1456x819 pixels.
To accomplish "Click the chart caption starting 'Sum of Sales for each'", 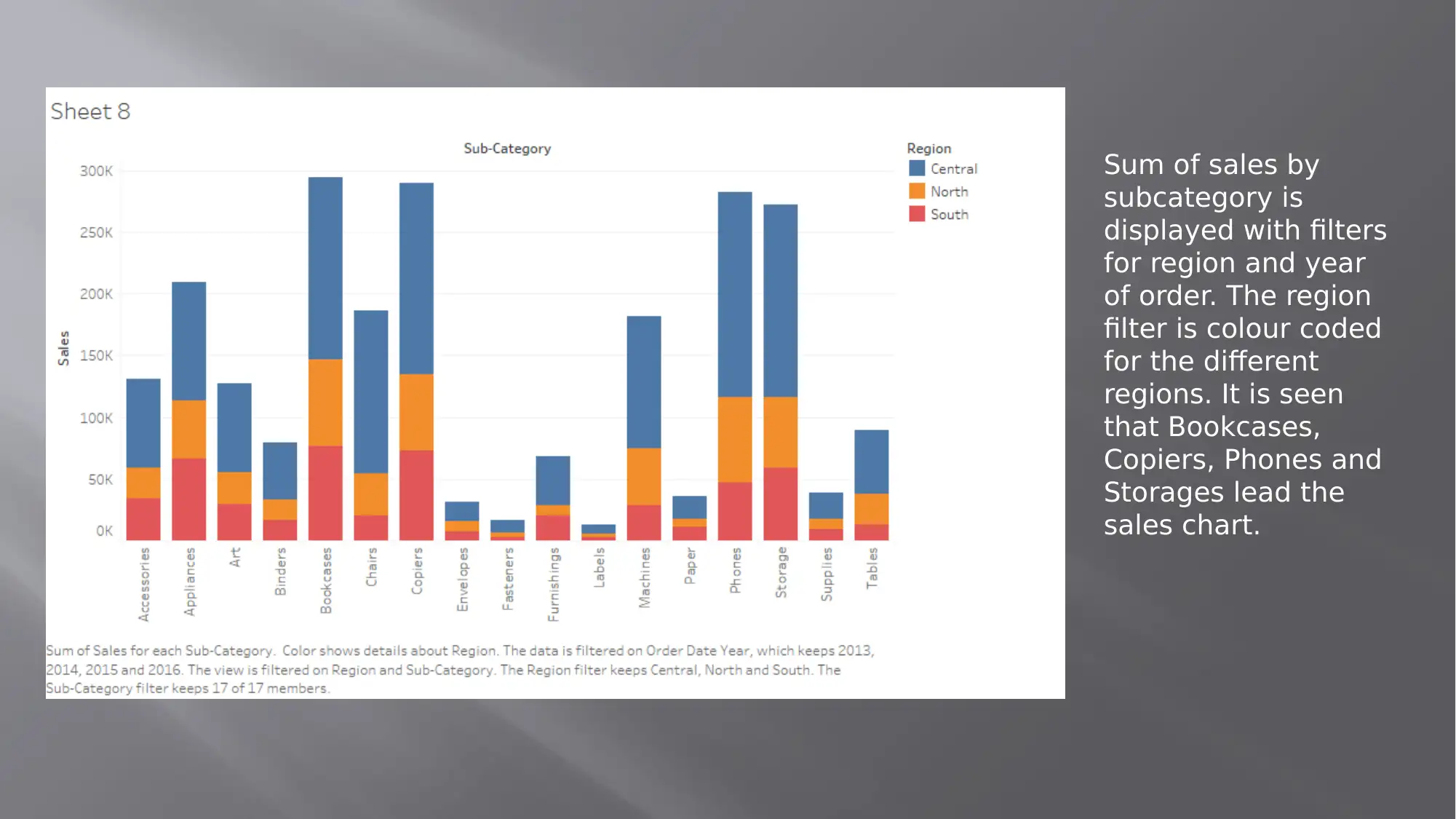I will (x=460, y=669).
